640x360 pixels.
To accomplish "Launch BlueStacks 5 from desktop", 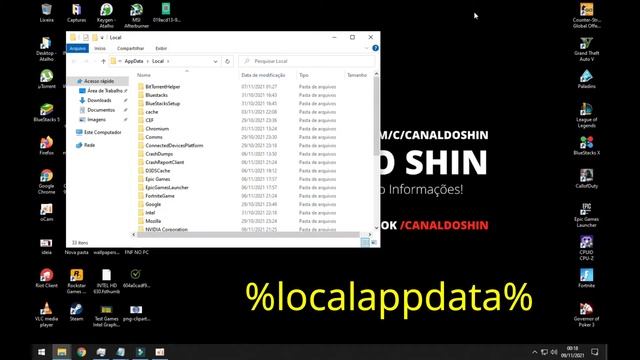I will click(x=47, y=112).
